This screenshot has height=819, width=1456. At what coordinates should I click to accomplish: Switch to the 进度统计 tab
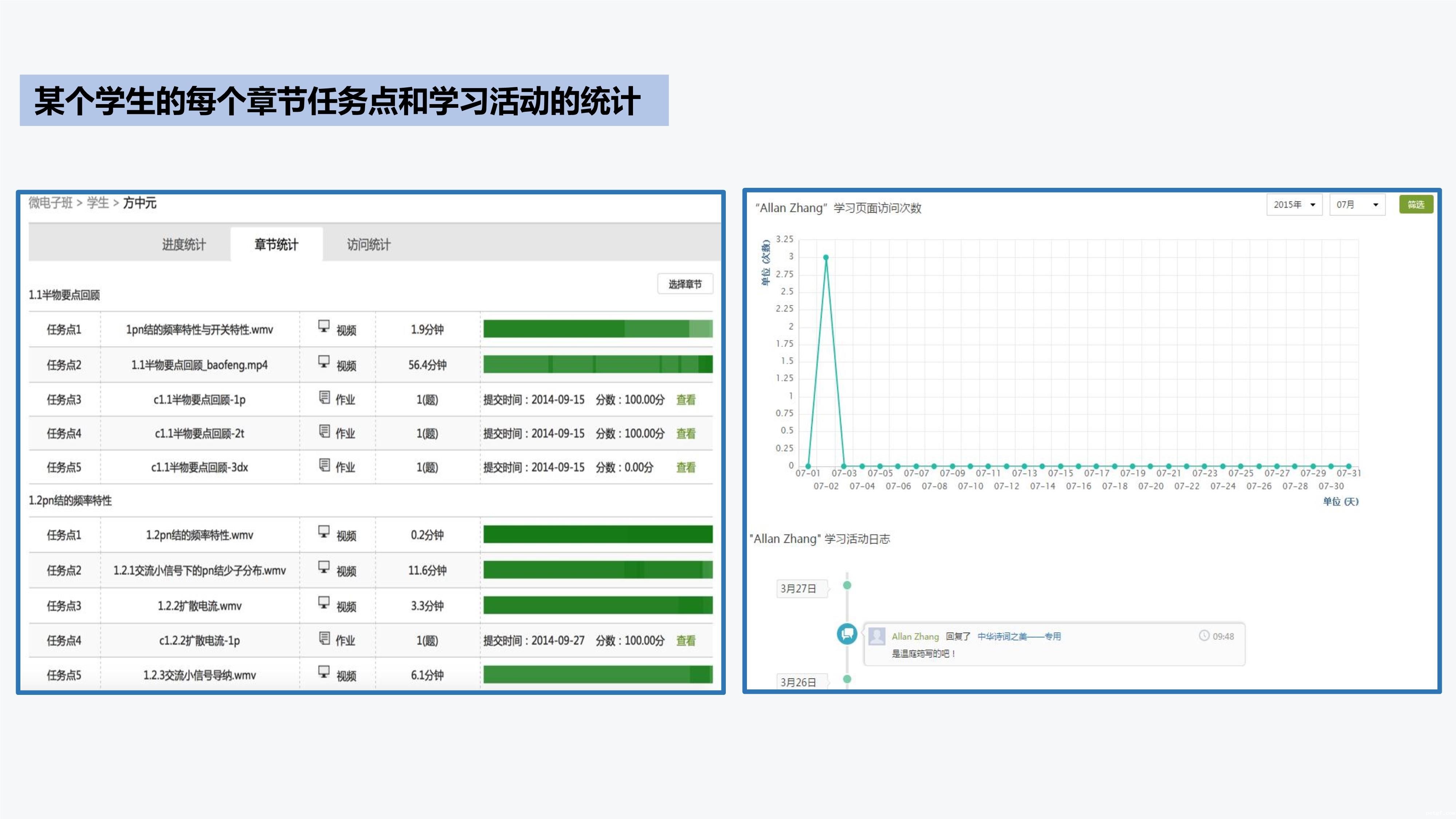(184, 244)
